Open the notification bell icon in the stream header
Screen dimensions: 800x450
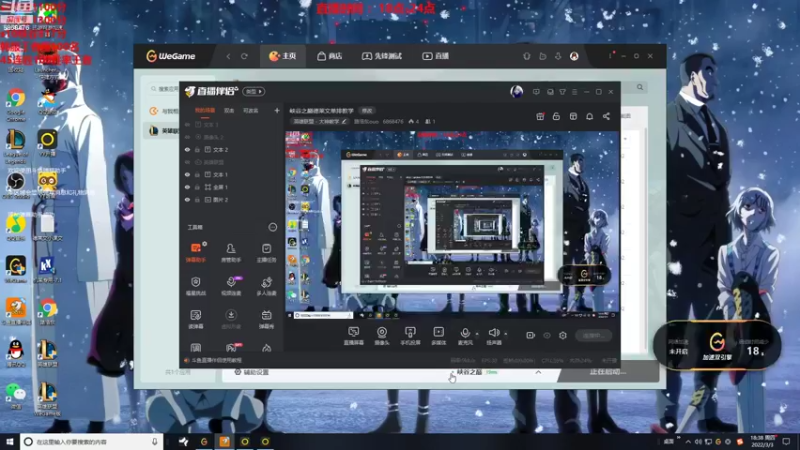pos(589,116)
